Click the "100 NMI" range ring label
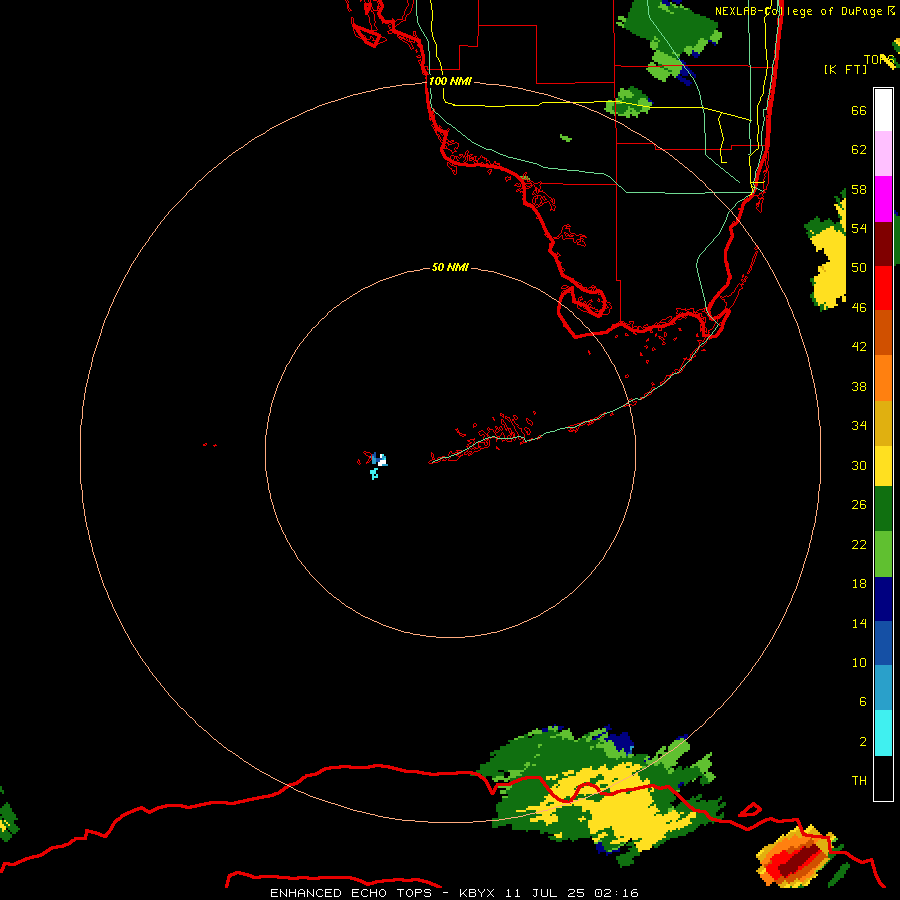The height and width of the screenshot is (900, 900). click(x=450, y=81)
